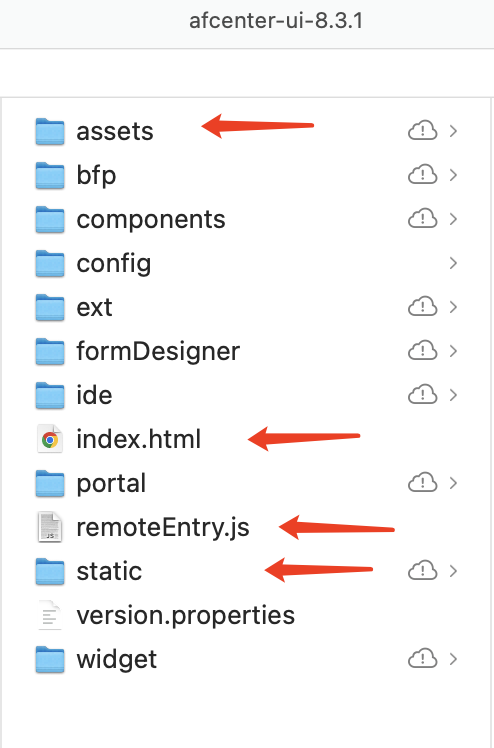Select the widget folder row

(x=246, y=659)
